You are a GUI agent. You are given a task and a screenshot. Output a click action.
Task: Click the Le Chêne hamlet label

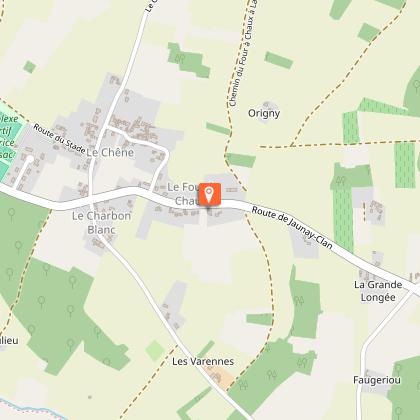click(x=110, y=153)
